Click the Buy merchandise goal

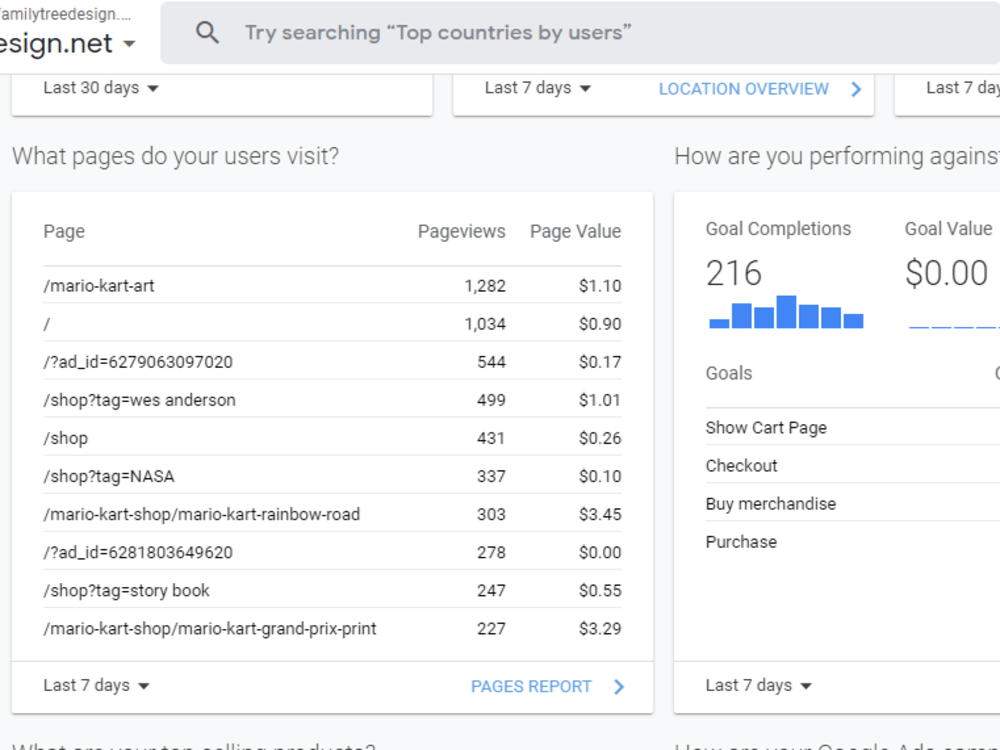click(770, 504)
